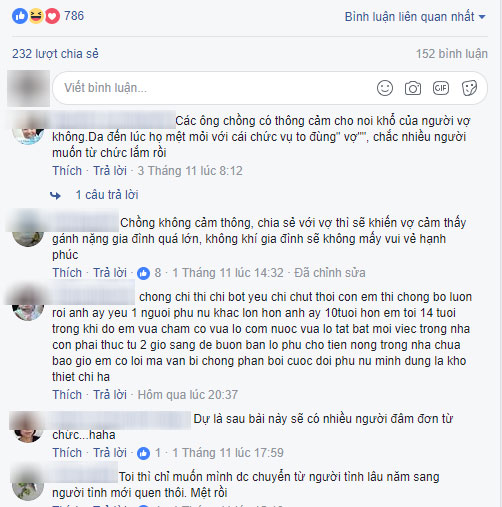Attach a photo with camera icon
The width and height of the screenshot is (502, 507).
[413, 88]
